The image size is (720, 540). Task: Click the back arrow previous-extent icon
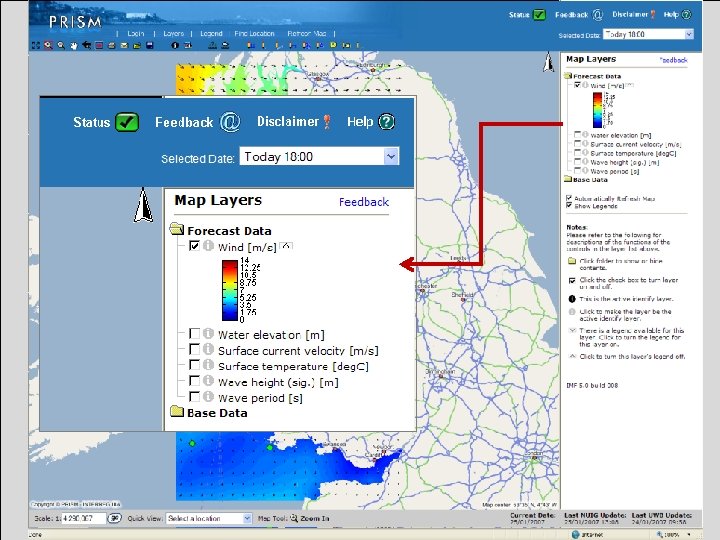(86, 45)
